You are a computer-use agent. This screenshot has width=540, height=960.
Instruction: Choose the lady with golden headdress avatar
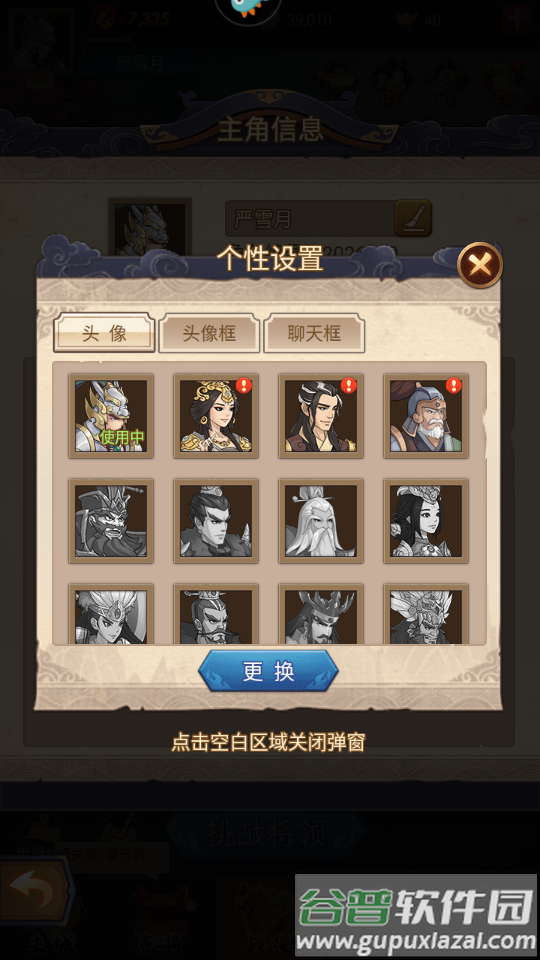(x=216, y=416)
